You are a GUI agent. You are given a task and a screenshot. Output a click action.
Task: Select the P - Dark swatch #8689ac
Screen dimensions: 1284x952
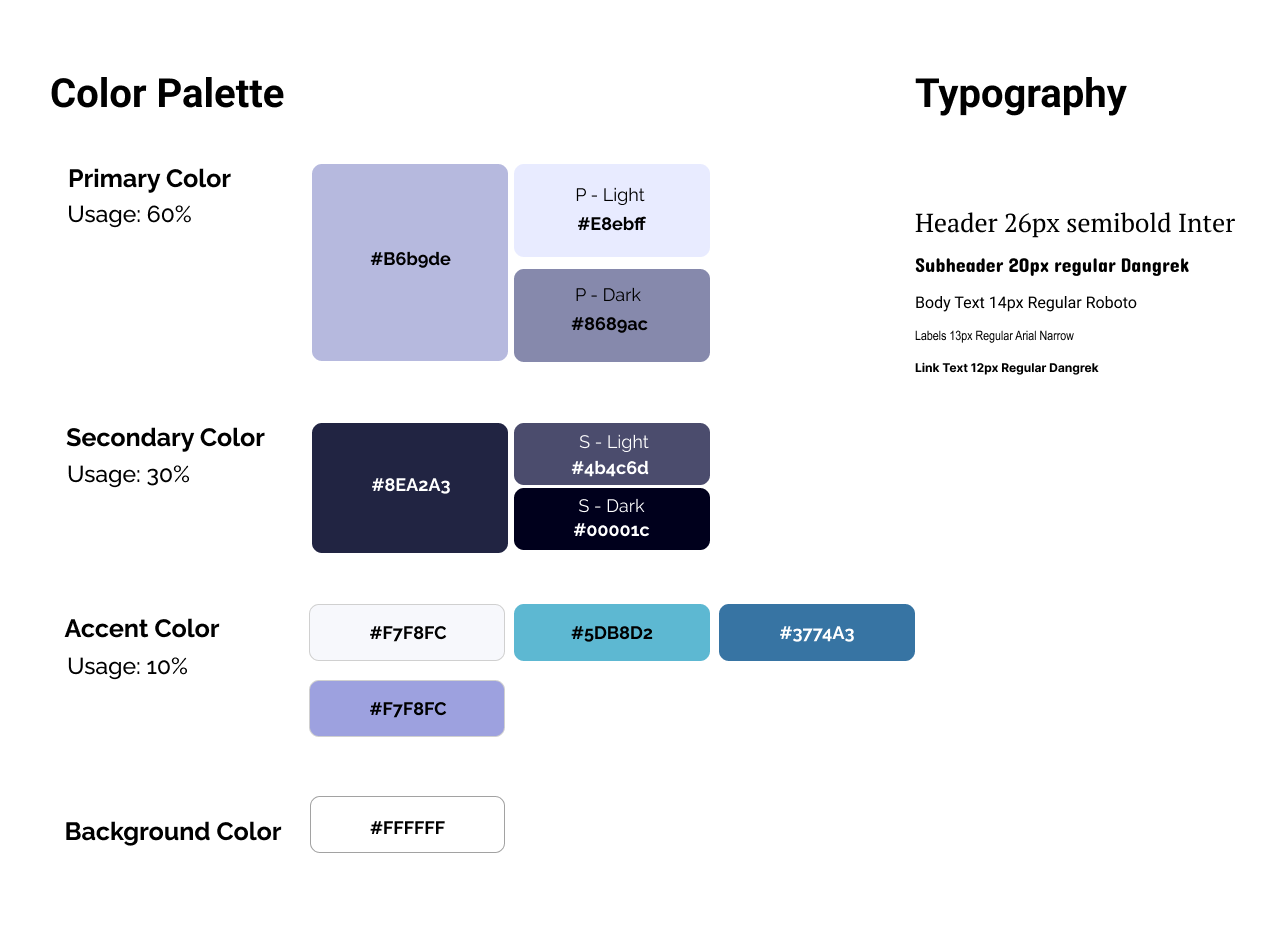(x=612, y=315)
